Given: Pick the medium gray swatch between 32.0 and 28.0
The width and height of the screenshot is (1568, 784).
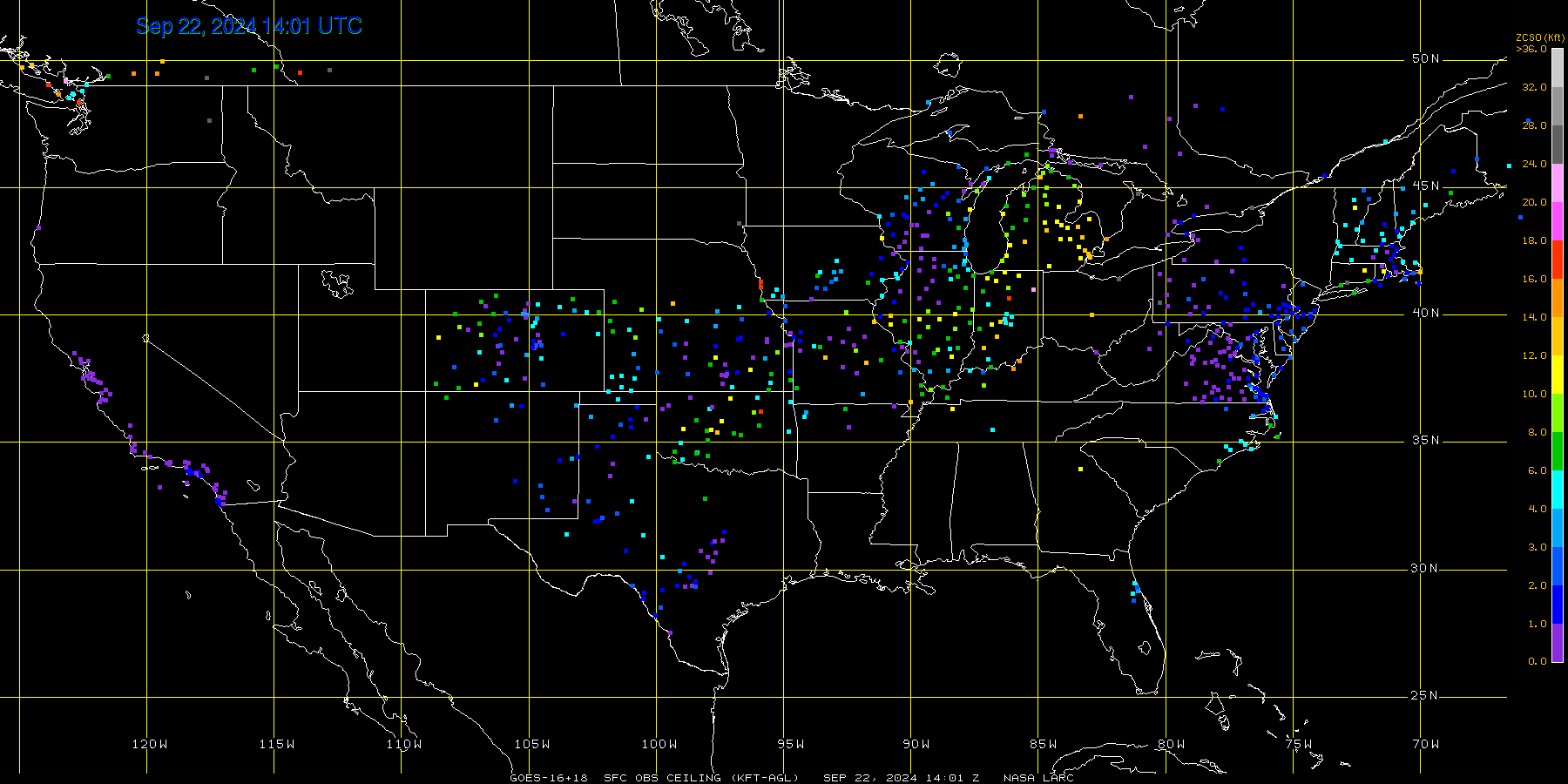Looking at the screenshot, I should [x=1558, y=106].
